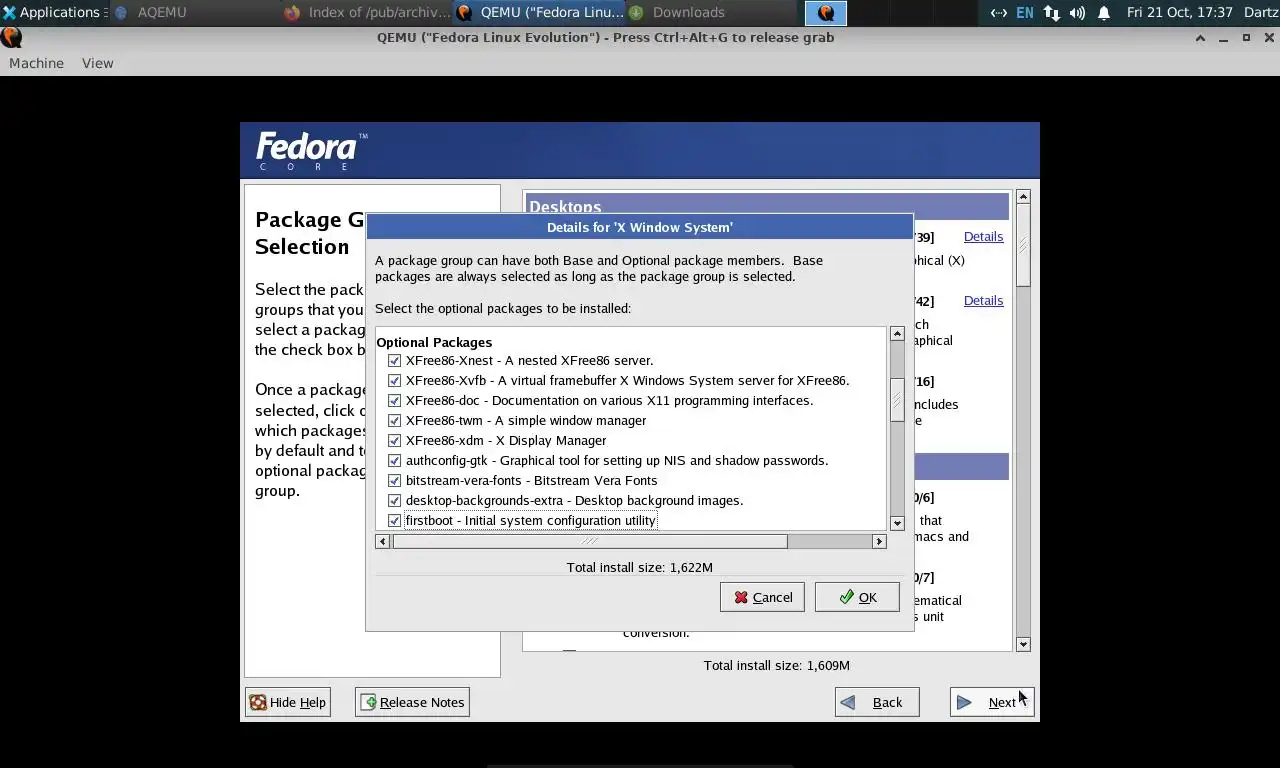Click the Total install size: 1,609M label

click(x=777, y=665)
